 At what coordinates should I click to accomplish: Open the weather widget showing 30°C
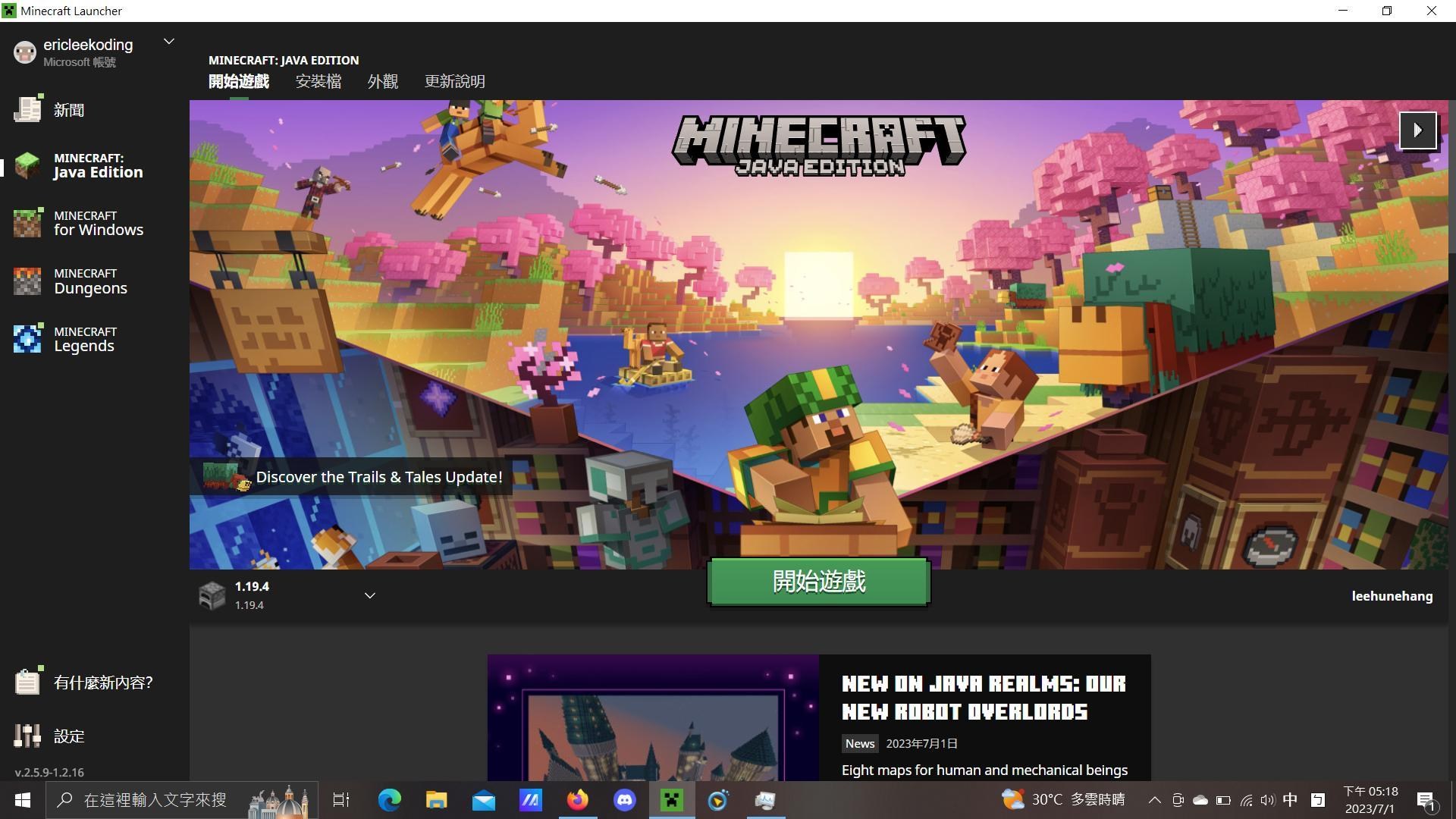coord(1063,799)
